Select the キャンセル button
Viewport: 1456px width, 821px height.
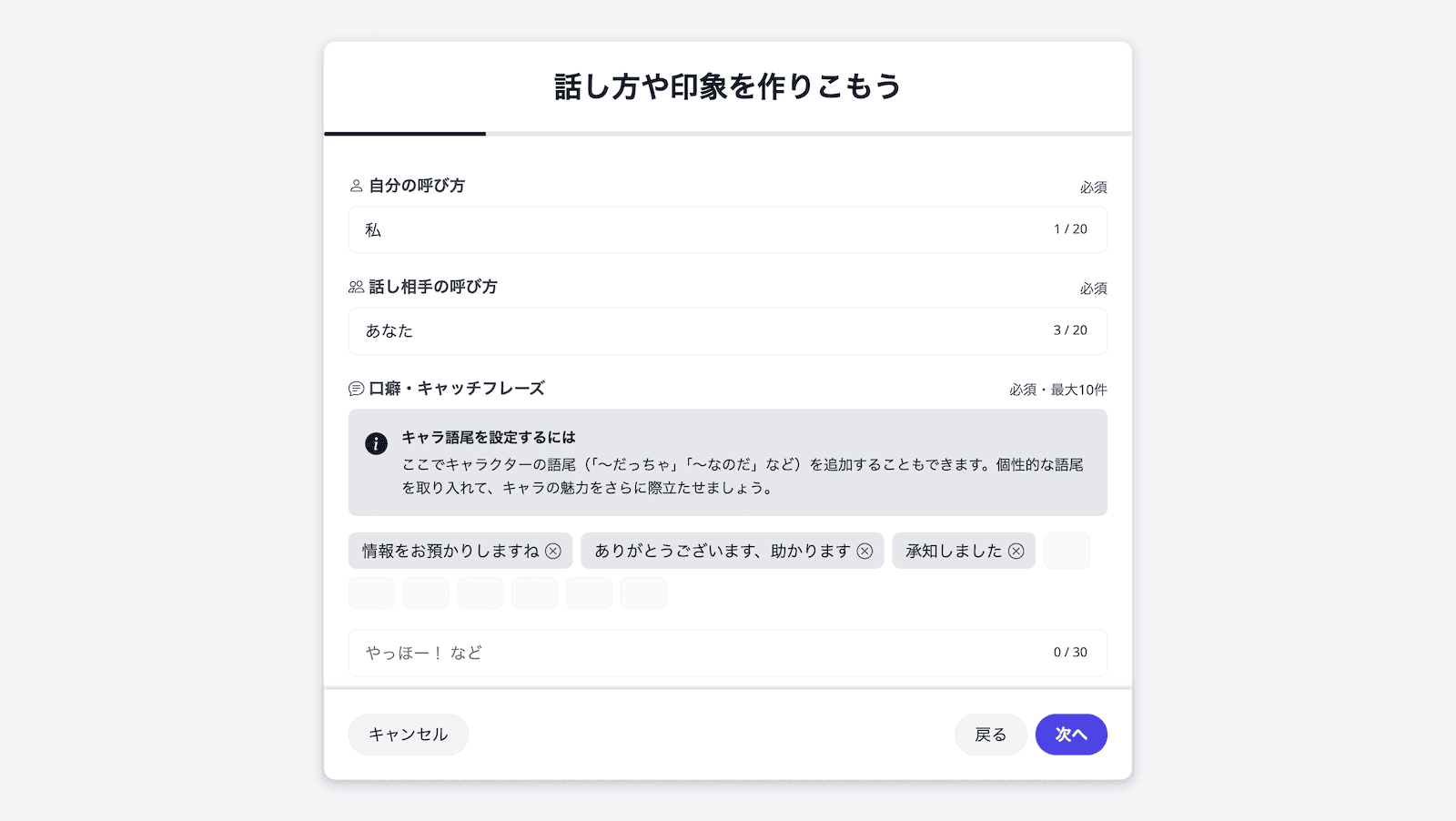tap(408, 734)
